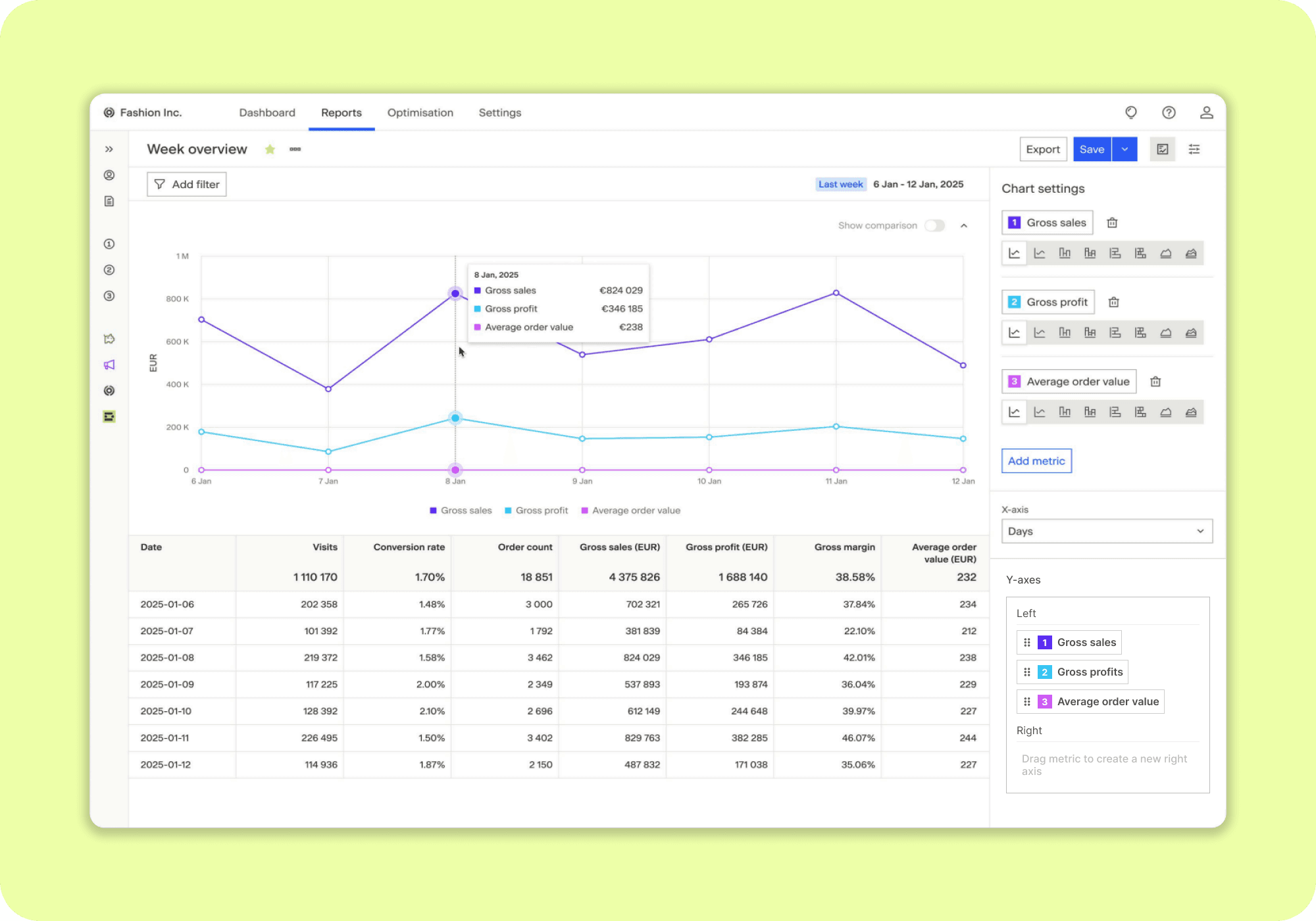Favorite the report with the star icon
Image resolution: width=1316 pixels, height=921 pixels.
[270, 149]
